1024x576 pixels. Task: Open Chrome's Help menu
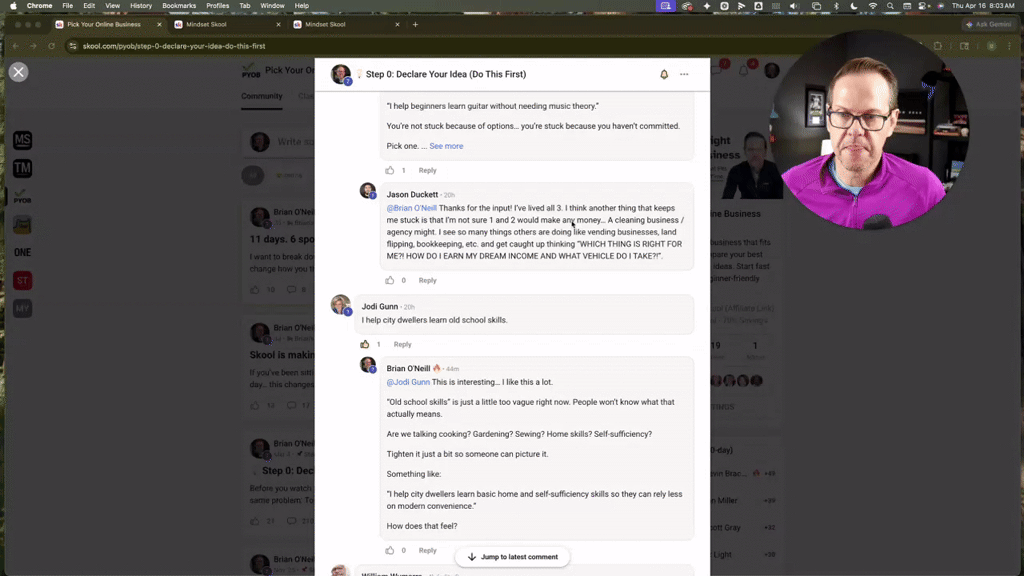pyautogui.click(x=302, y=6)
